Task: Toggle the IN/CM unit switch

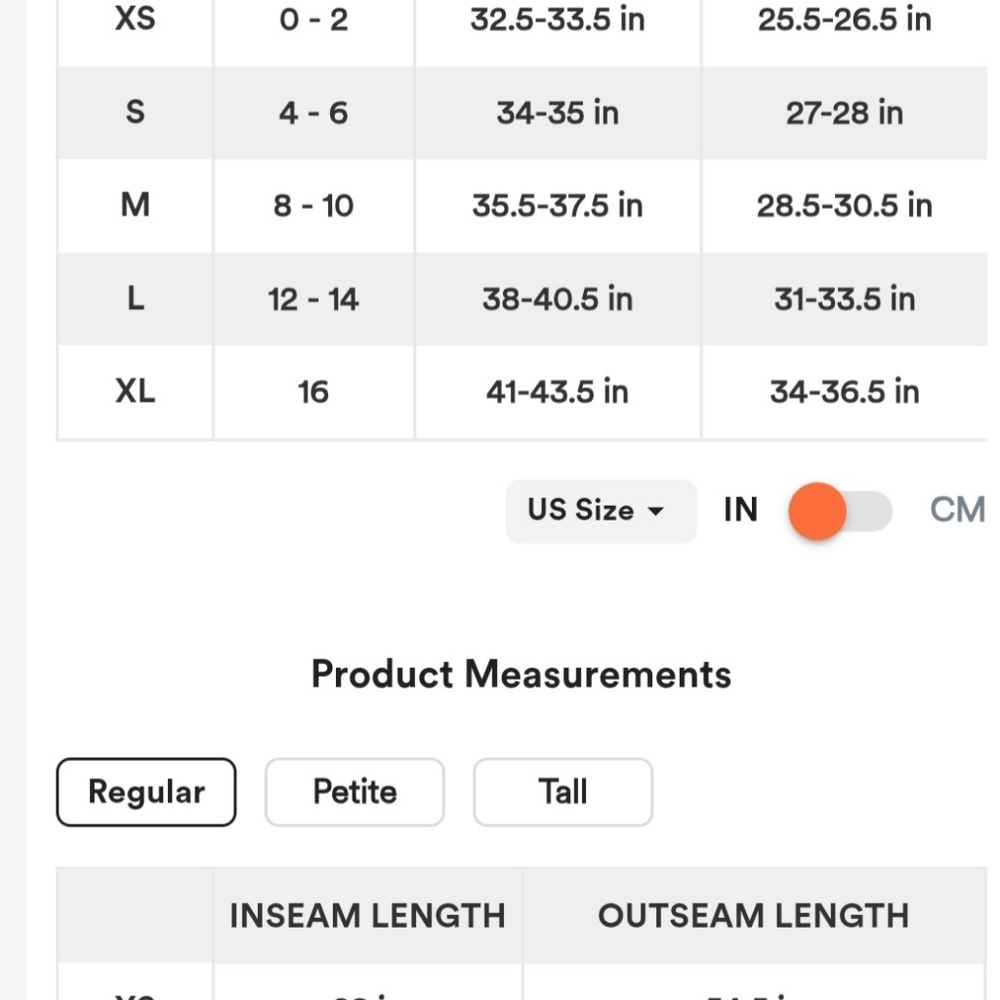Action: pos(840,511)
